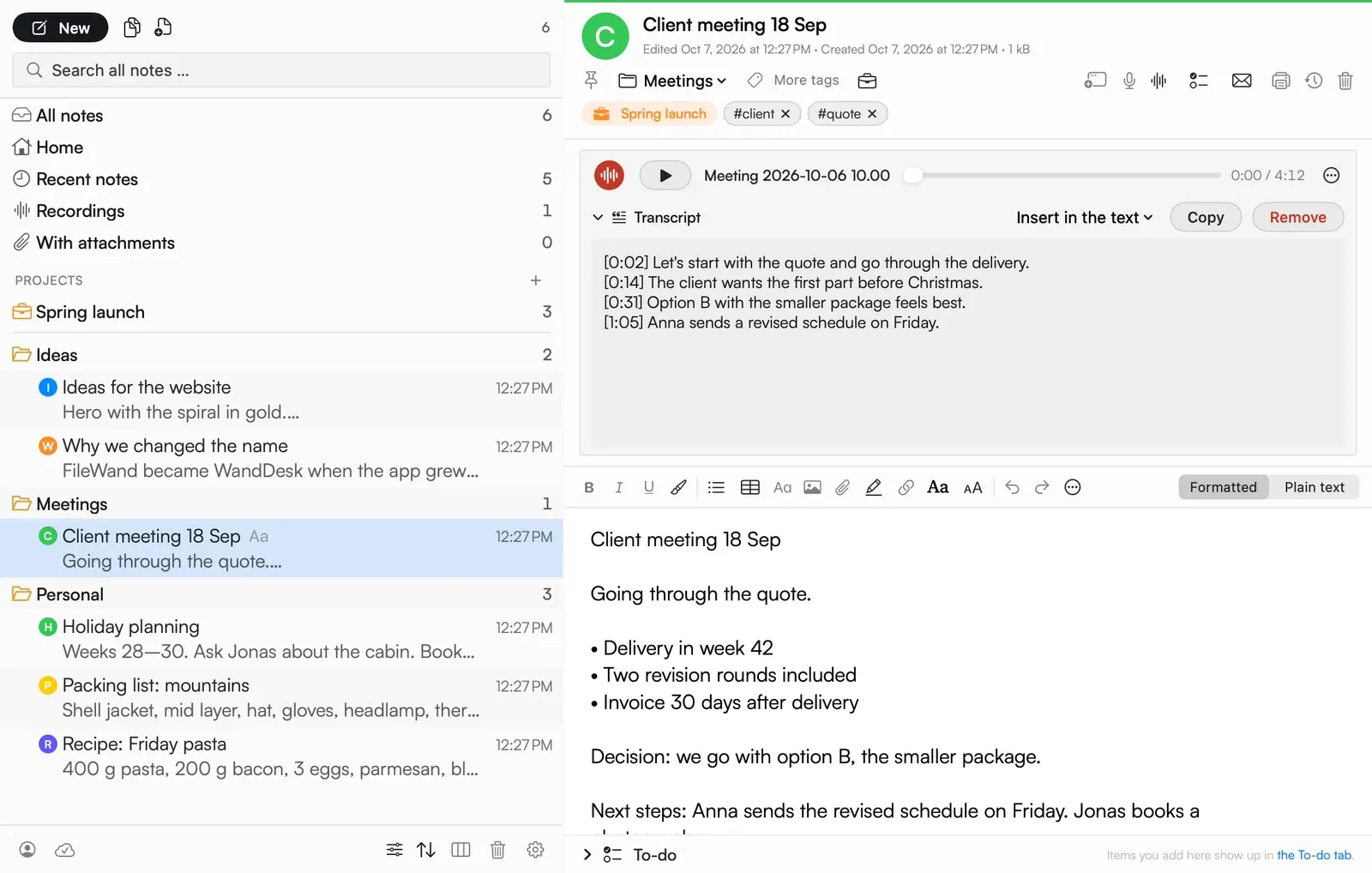Open the To-do tab link

point(1314,855)
